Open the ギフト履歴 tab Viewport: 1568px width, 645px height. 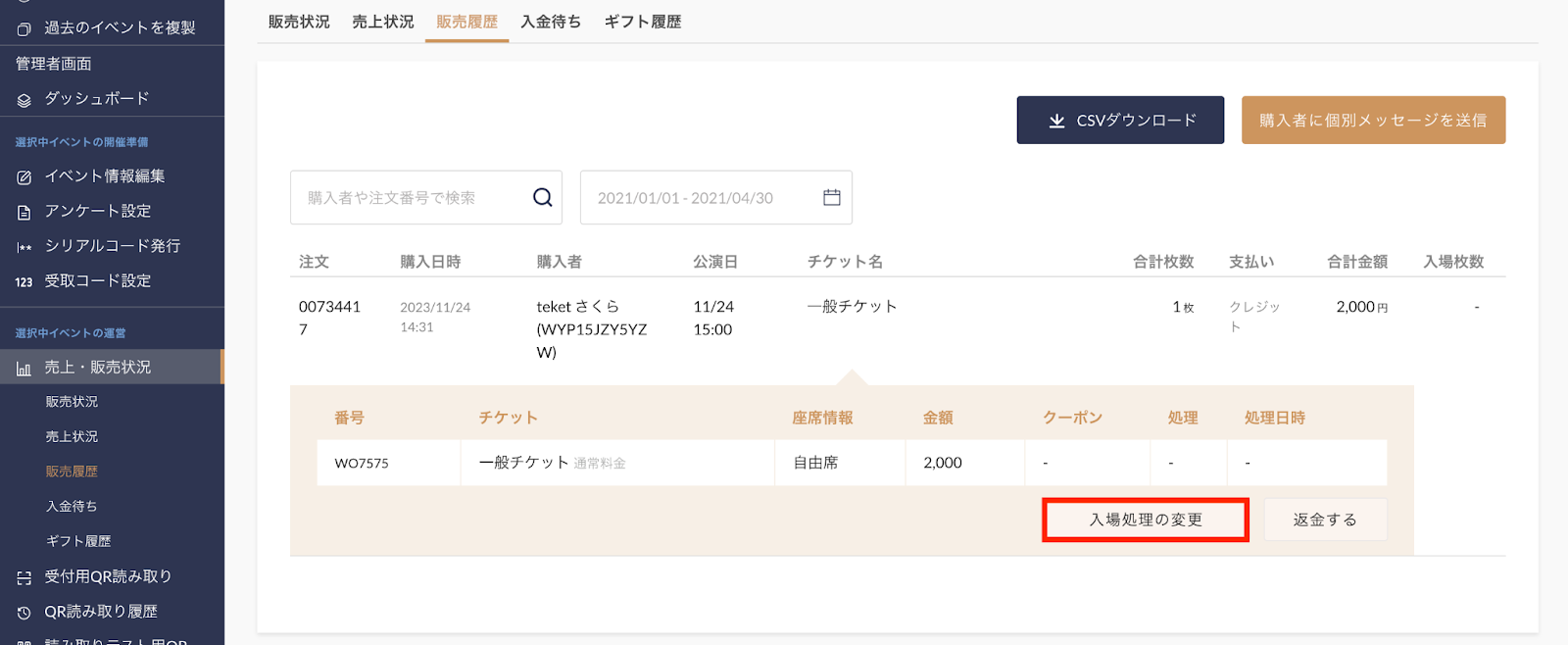tap(643, 22)
